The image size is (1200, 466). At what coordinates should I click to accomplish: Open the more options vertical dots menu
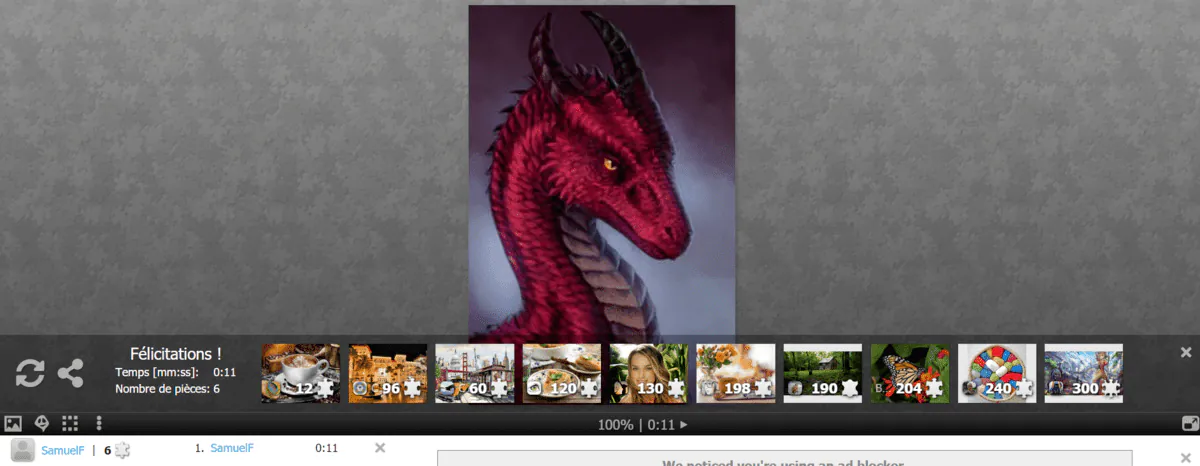click(x=98, y=424)
